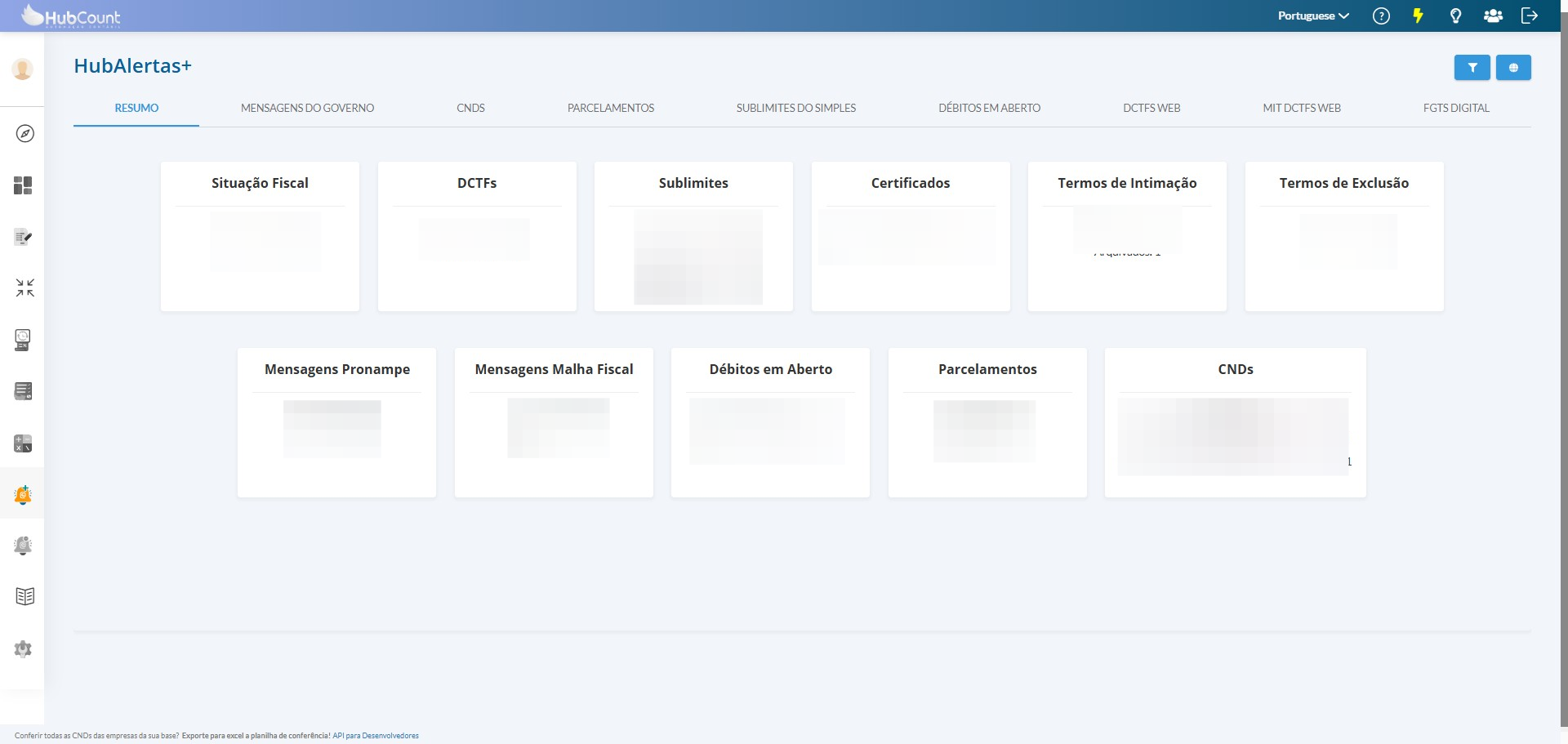Open the settings gear sidebar icon

tap(23, 648)
